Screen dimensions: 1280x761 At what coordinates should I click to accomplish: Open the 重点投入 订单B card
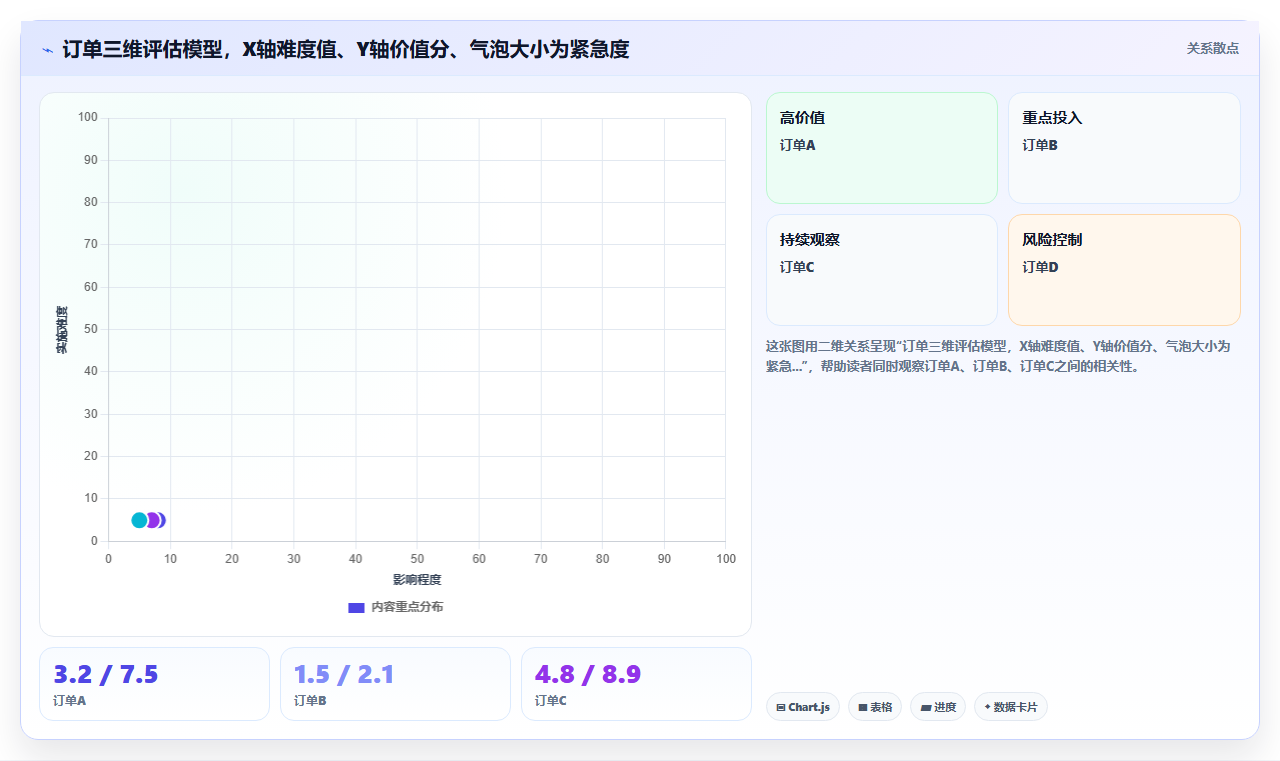[1124, 148]
